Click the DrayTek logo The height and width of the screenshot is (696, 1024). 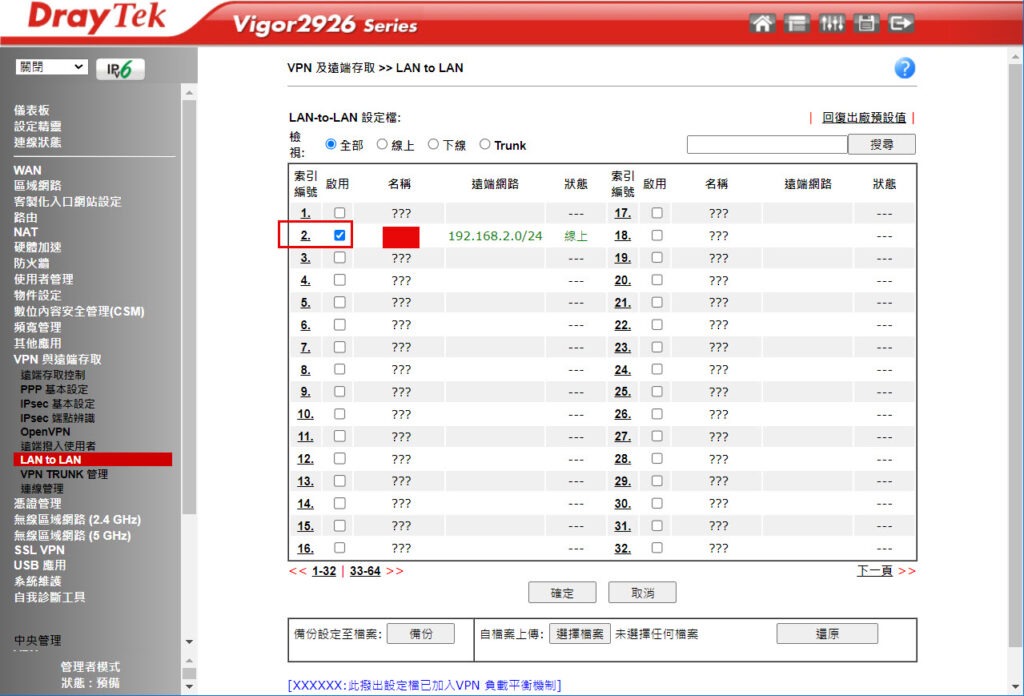97,18
